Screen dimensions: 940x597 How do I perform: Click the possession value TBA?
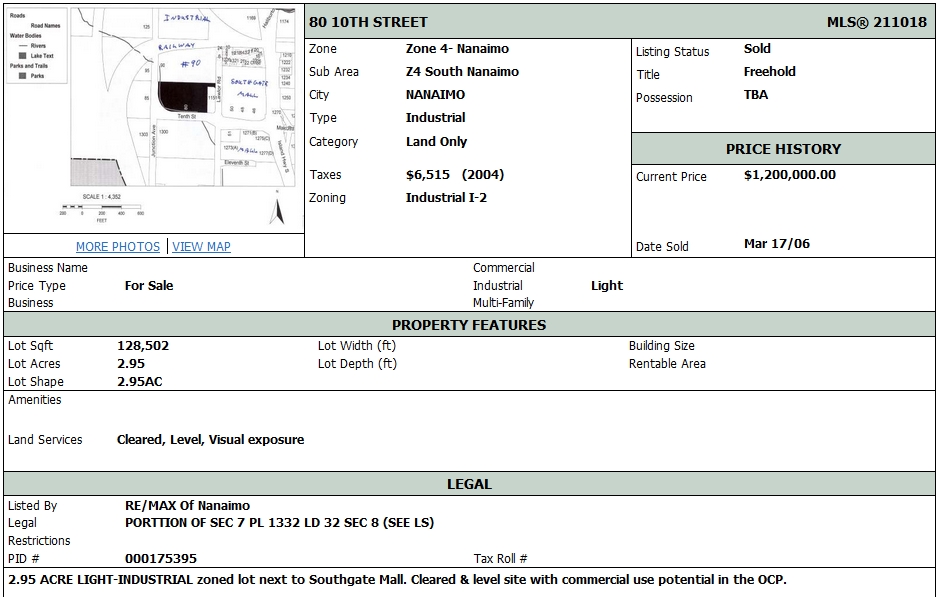[x=756, y=95]
